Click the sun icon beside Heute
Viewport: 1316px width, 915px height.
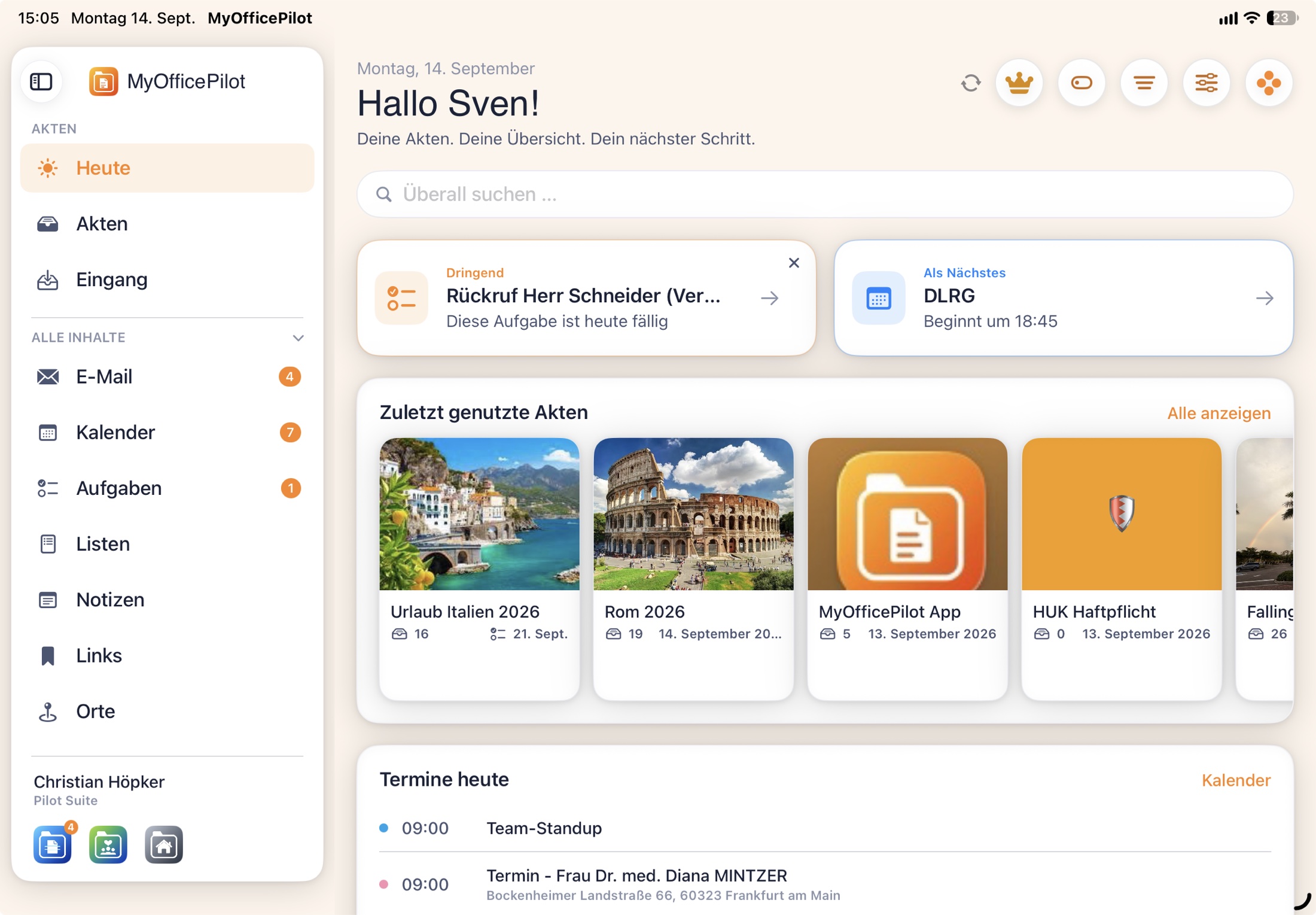pyautogui.click(x=48, y=168)
